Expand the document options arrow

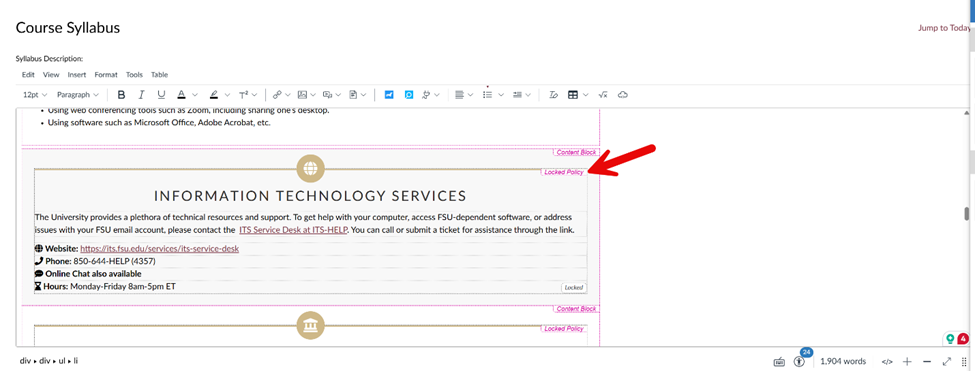coord(363,95)
